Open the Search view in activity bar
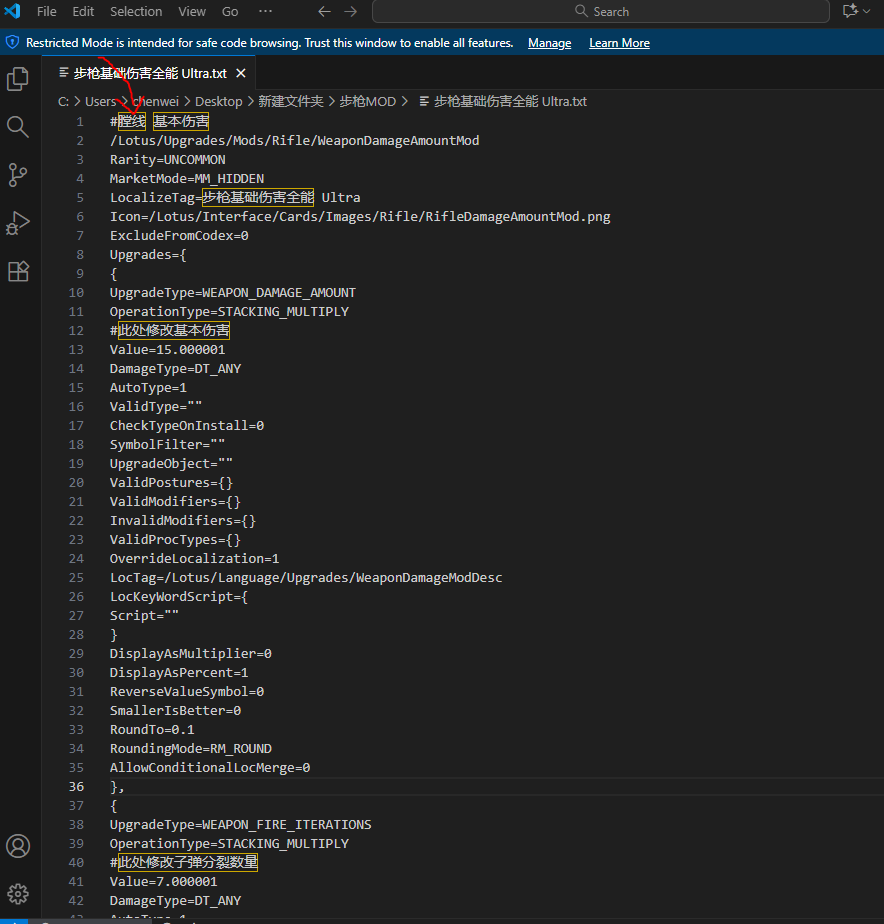 tap(18, 126)
